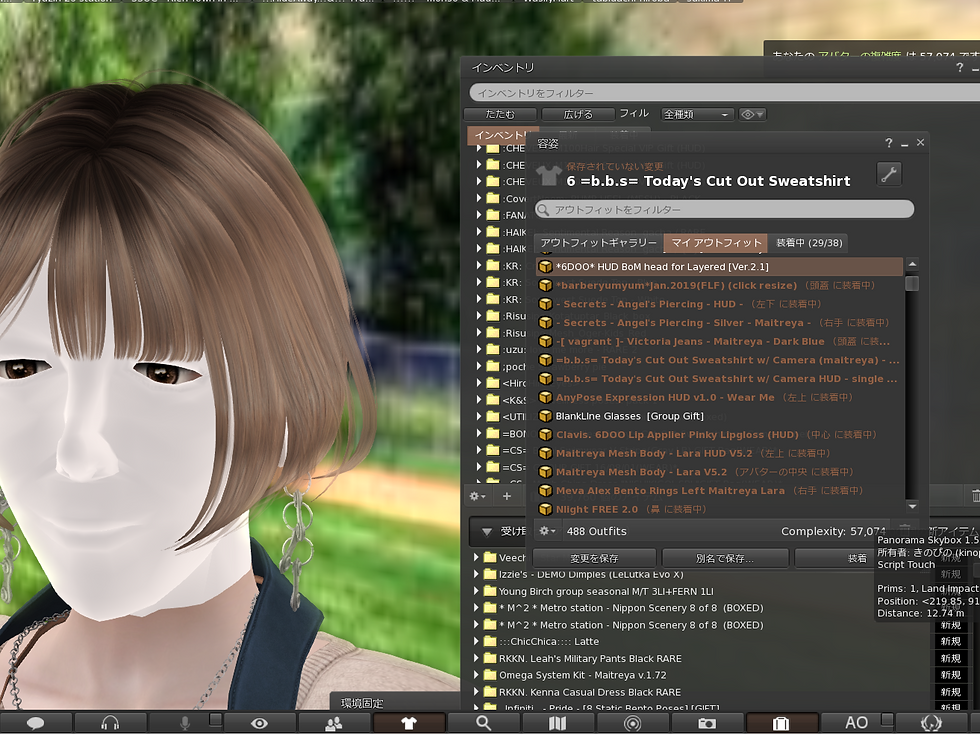This screenshot has height=735, width=980.
Task: Open gear menu below inventory folder list
Action: click(x=478, y=496)
